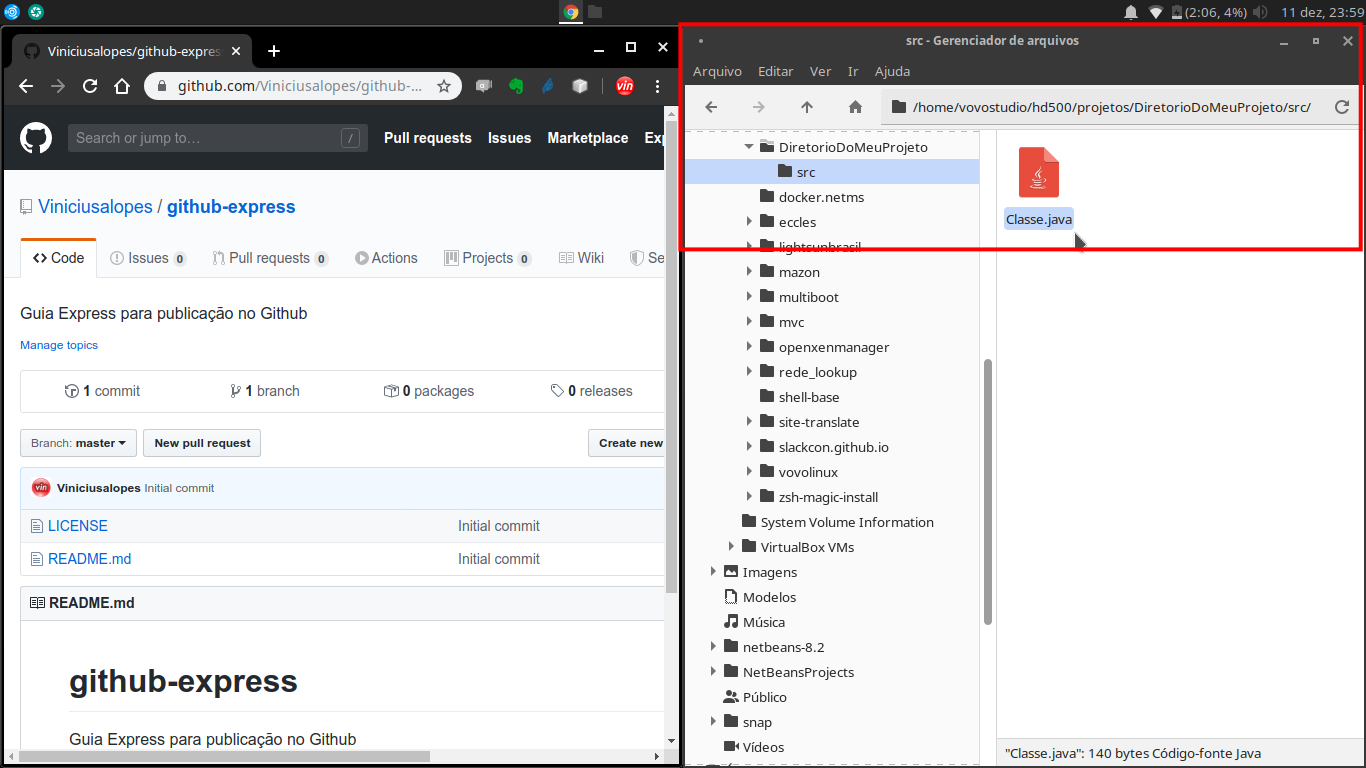Viewport: 1366px width, 768px height.
Task: Expand the openxenmanager folder
Action: [749, 347]
